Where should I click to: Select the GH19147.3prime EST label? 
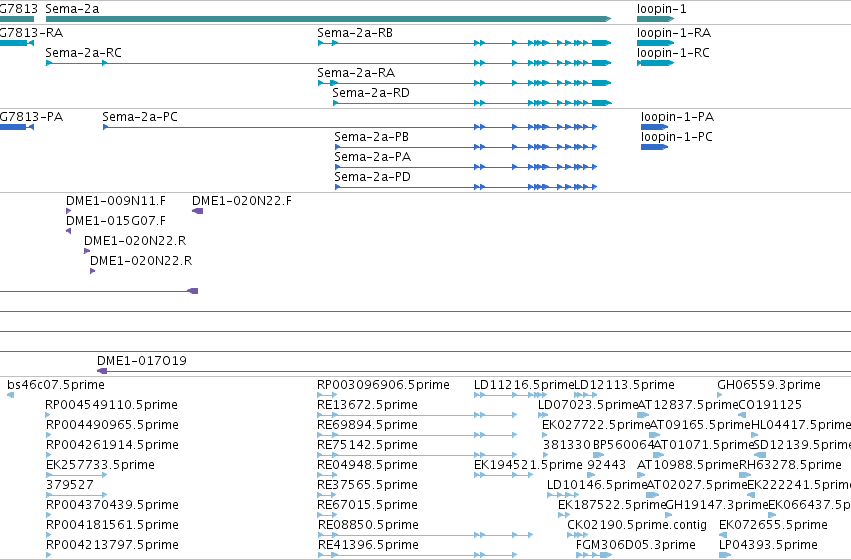tap(717, 505)
